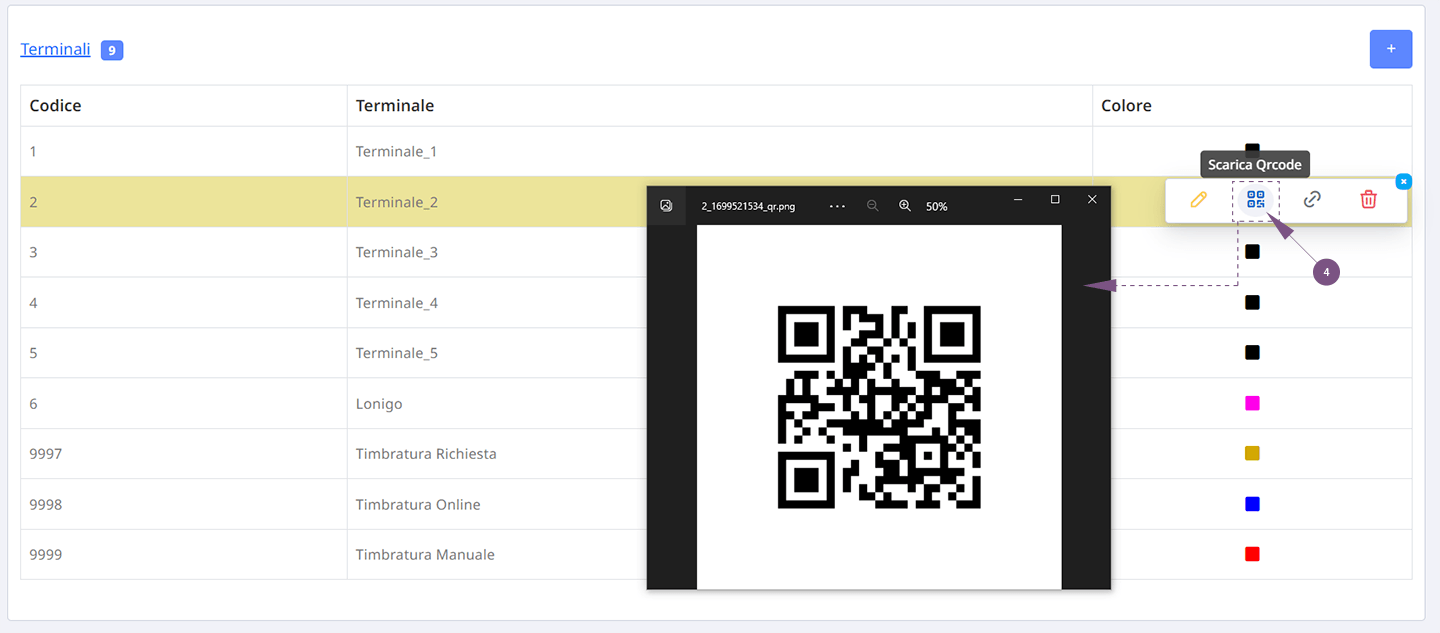Select the Timbratura Richiesta name cell

pos(426,454)
